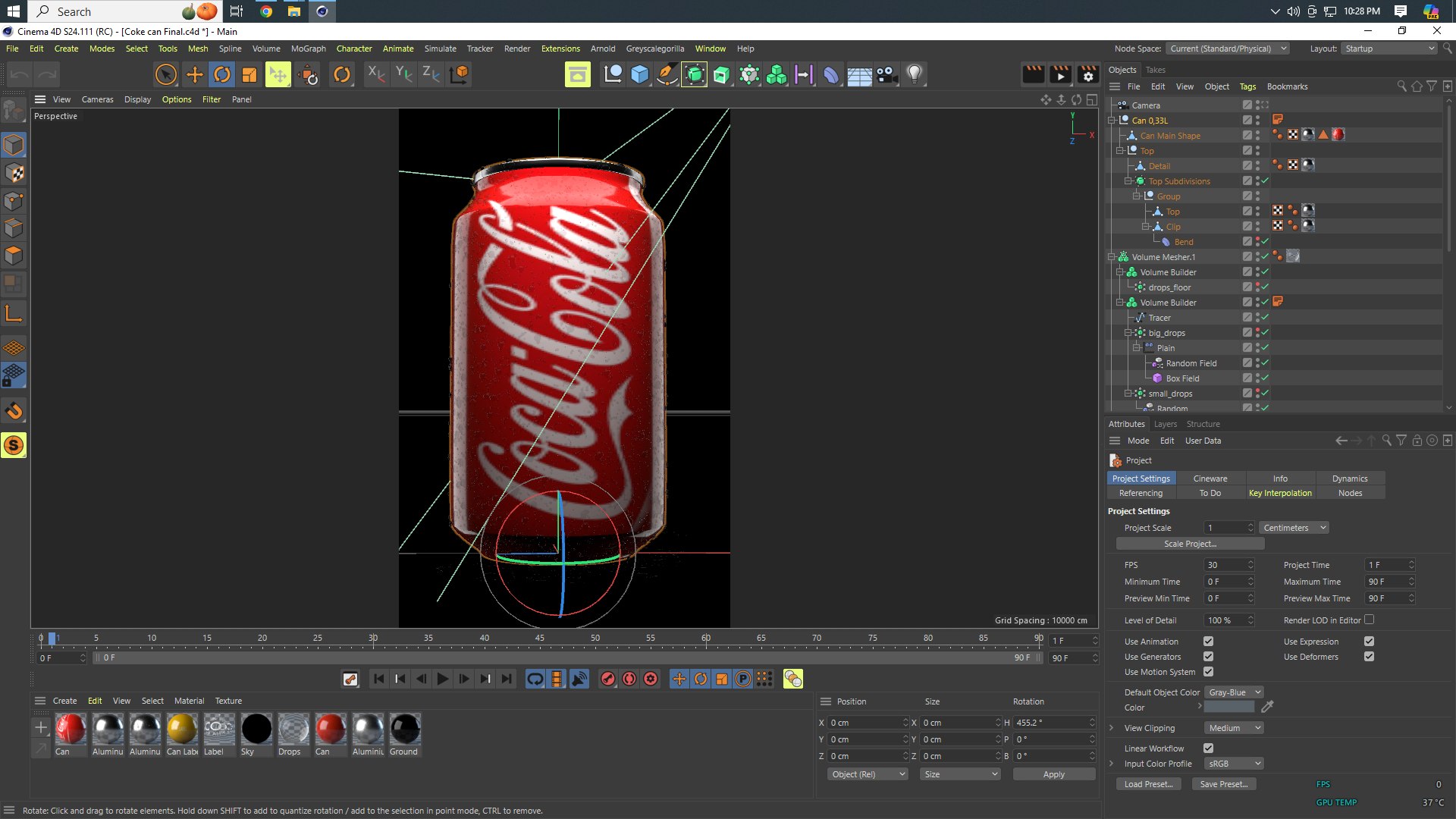The height and width of the screenshot is (819, 1456).
Task: Select the Volume Mesher.1 object
Action: click(x=1163, y=257)
